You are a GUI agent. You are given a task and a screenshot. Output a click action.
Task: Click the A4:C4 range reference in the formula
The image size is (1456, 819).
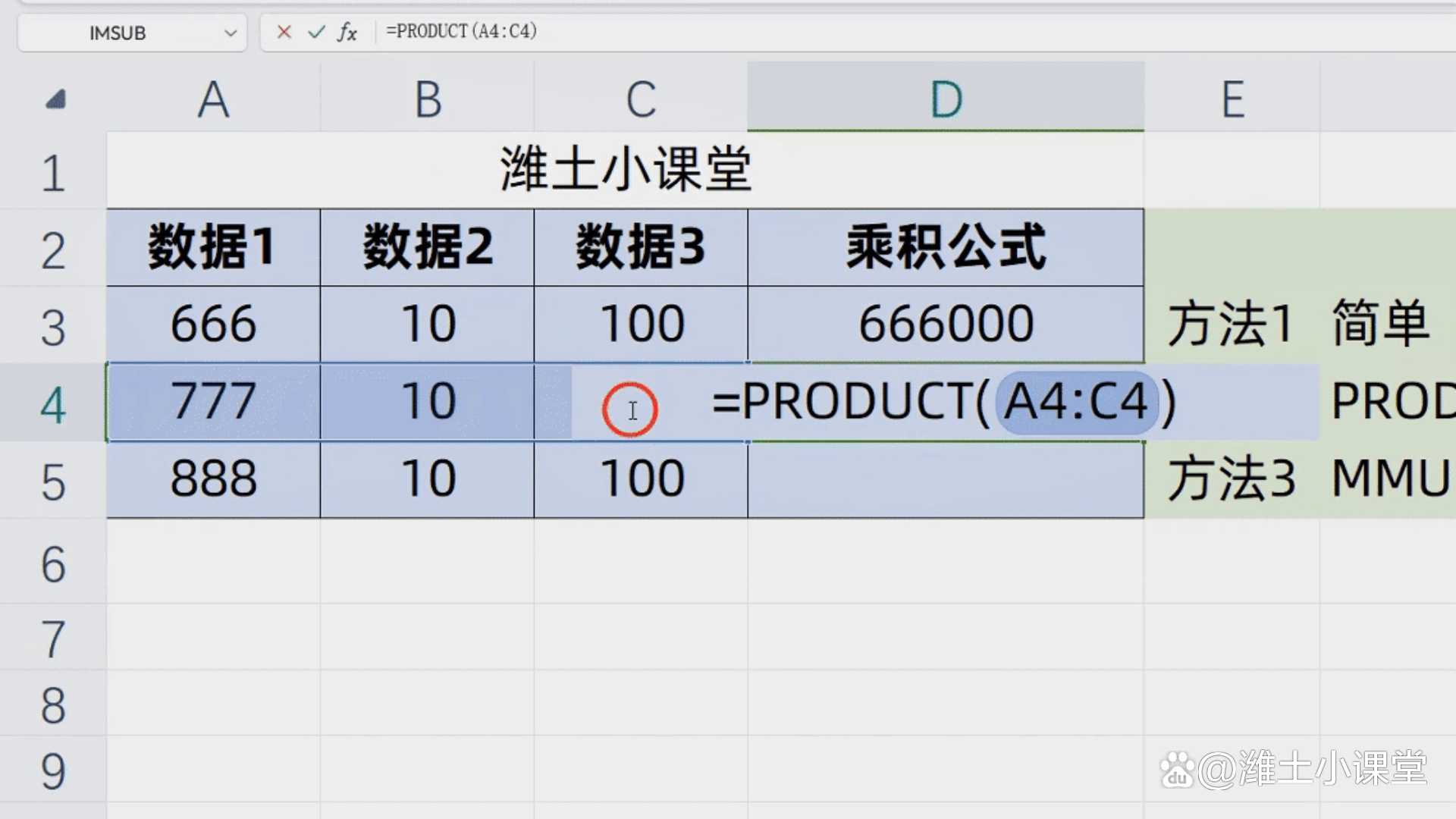(x=1075, y=402)
